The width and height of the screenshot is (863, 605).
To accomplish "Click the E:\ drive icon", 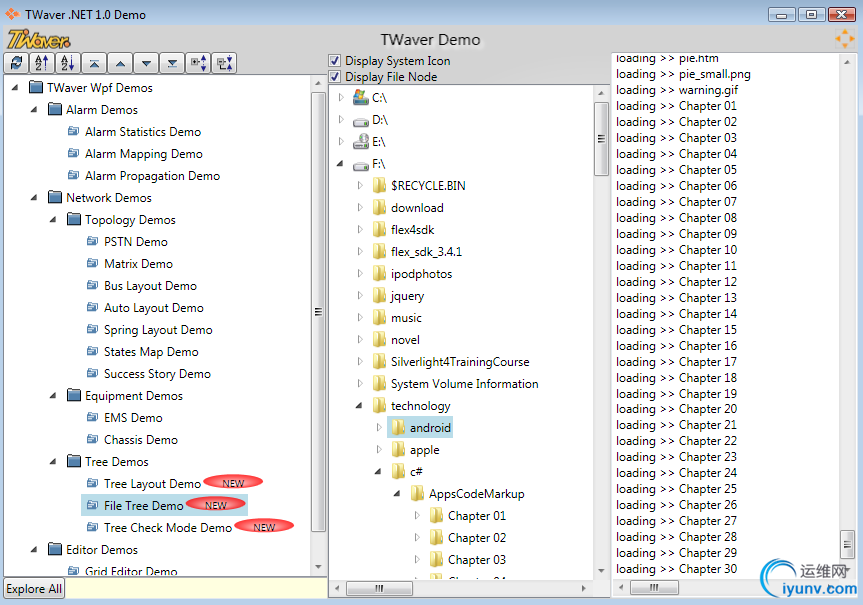I will click(x=361, y=141).
